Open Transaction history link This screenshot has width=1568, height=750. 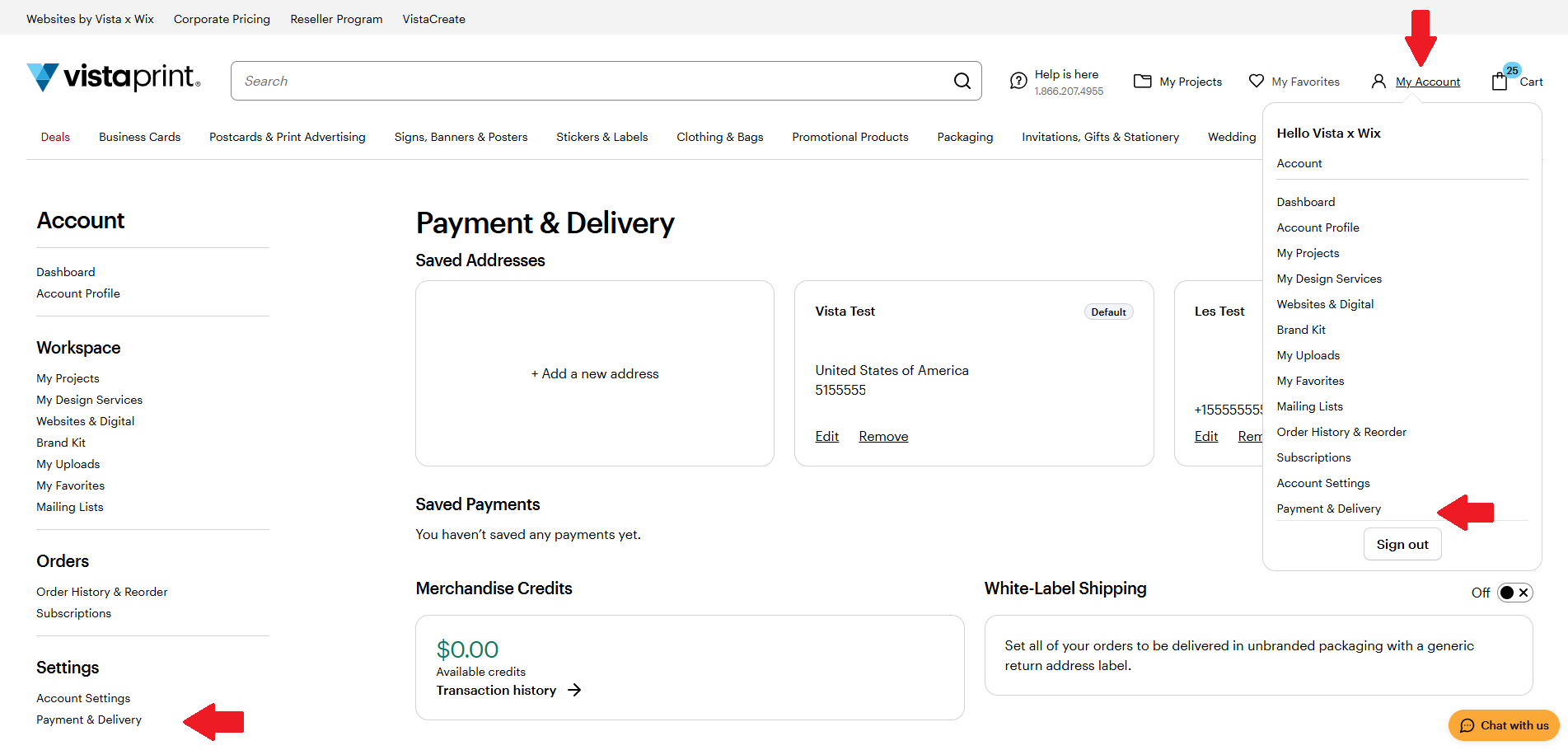tap(496, 690)
